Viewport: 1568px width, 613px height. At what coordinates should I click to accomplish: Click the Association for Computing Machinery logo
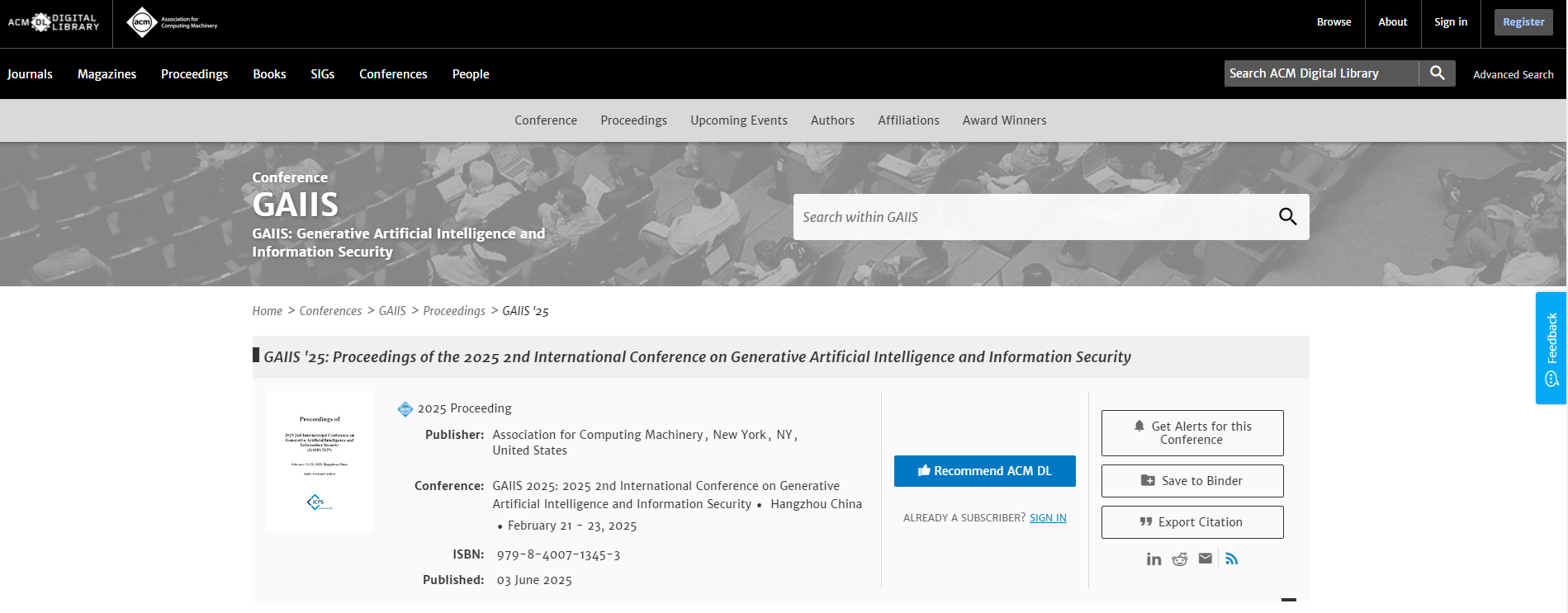[172, 22]
